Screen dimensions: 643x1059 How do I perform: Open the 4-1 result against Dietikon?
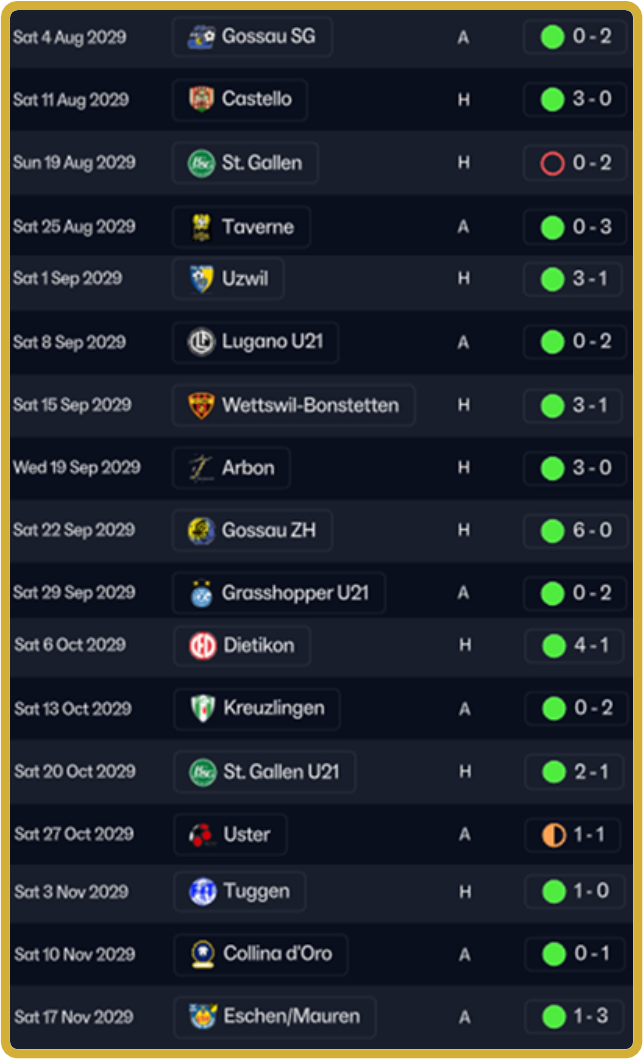coord(576,646)
